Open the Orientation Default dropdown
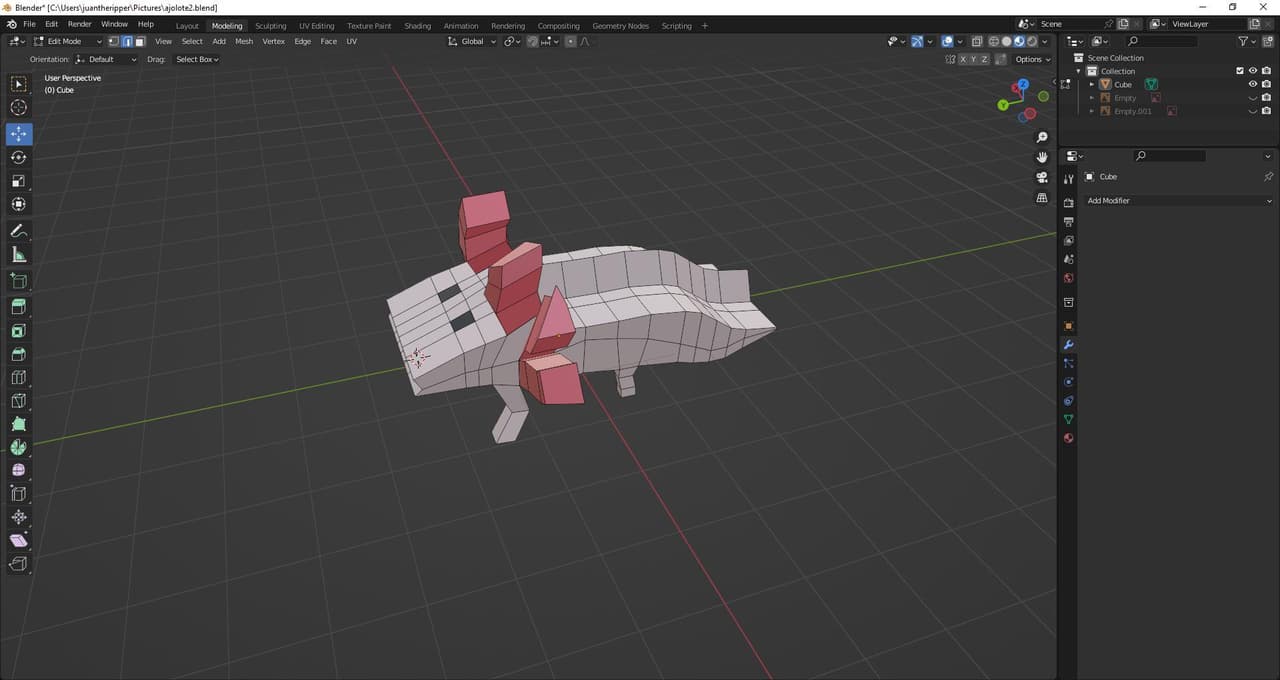Screen dimensions: 1280x680 tap(107, 59)
